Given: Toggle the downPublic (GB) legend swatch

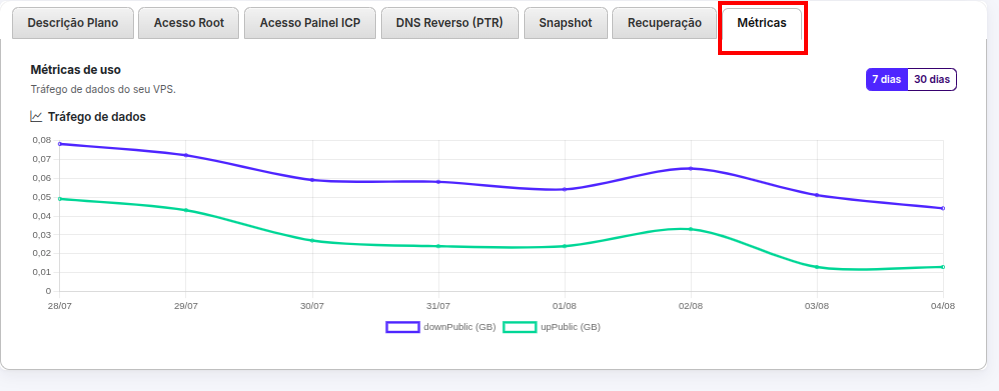Looking at the screenshot, I should tap(403, 327).
